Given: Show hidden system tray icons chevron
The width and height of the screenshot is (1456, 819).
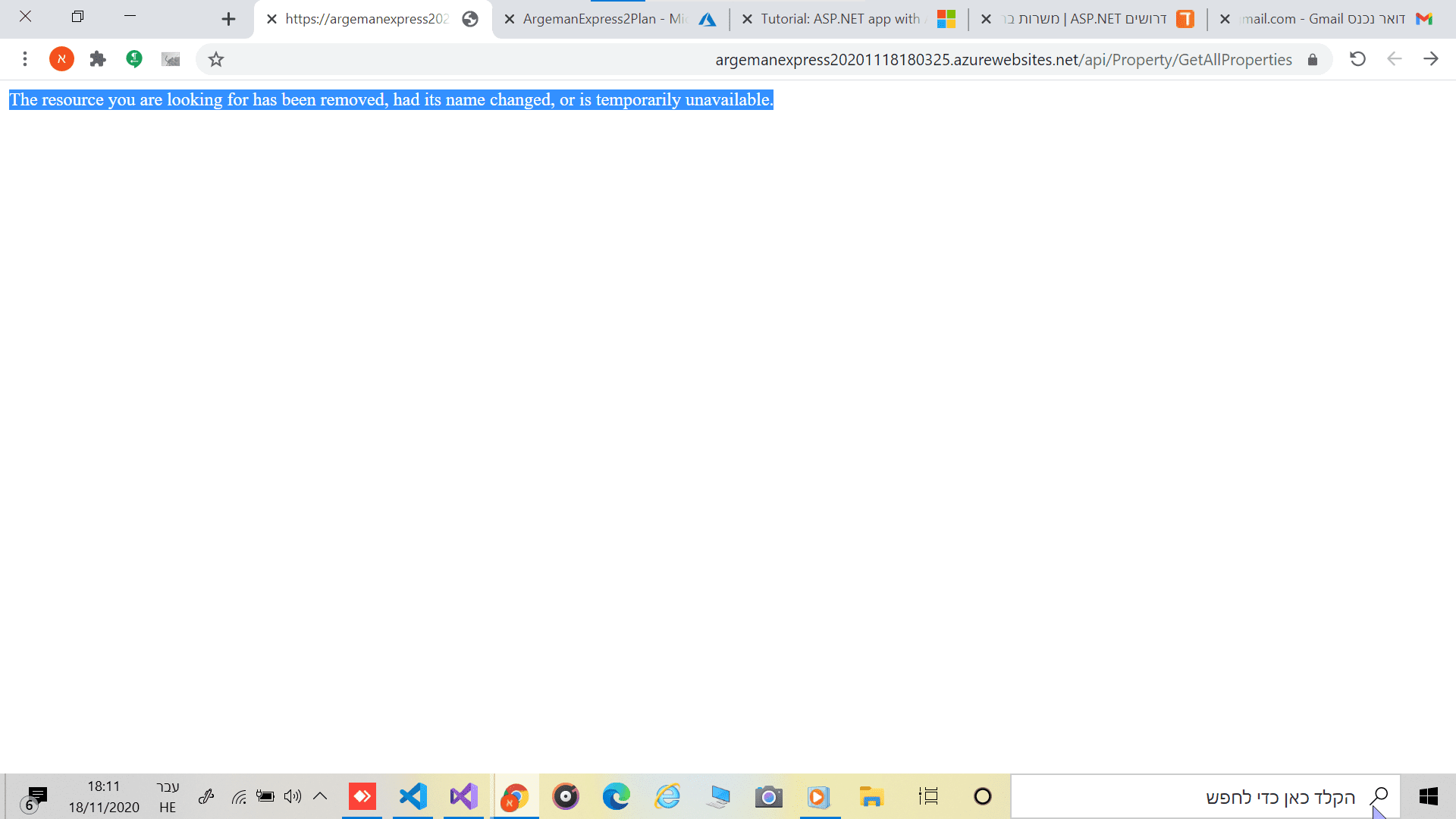Looking at the screenshot, I should pyautogui.click(x=320, y=796).
